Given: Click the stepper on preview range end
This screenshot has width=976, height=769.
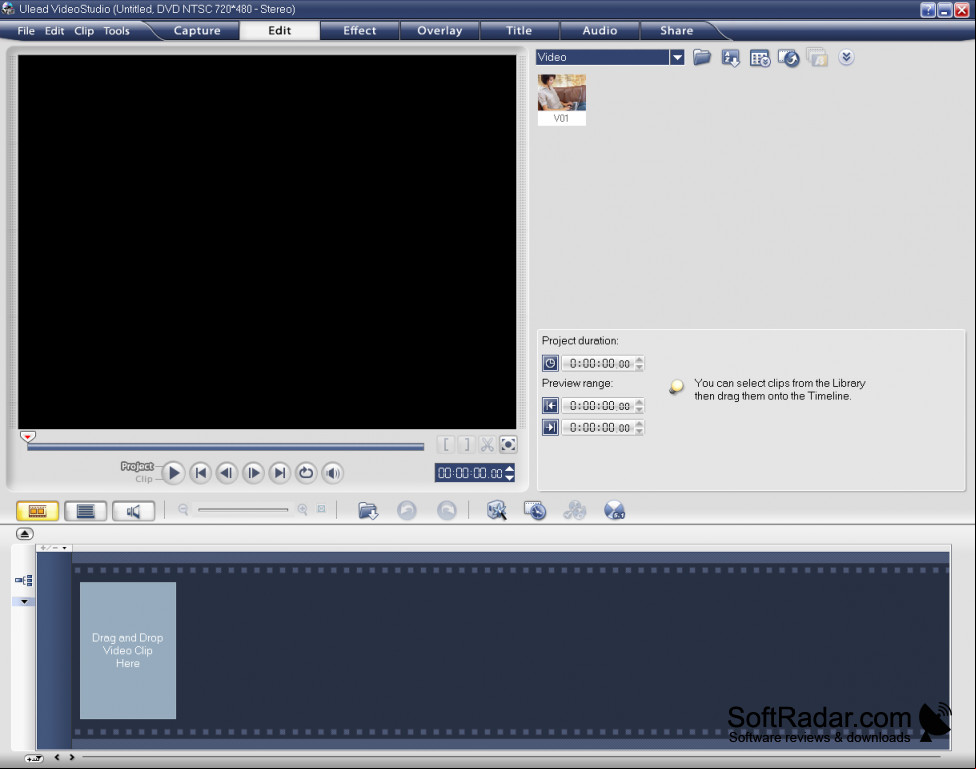Looking at the screenshot, I should [639, 427].
